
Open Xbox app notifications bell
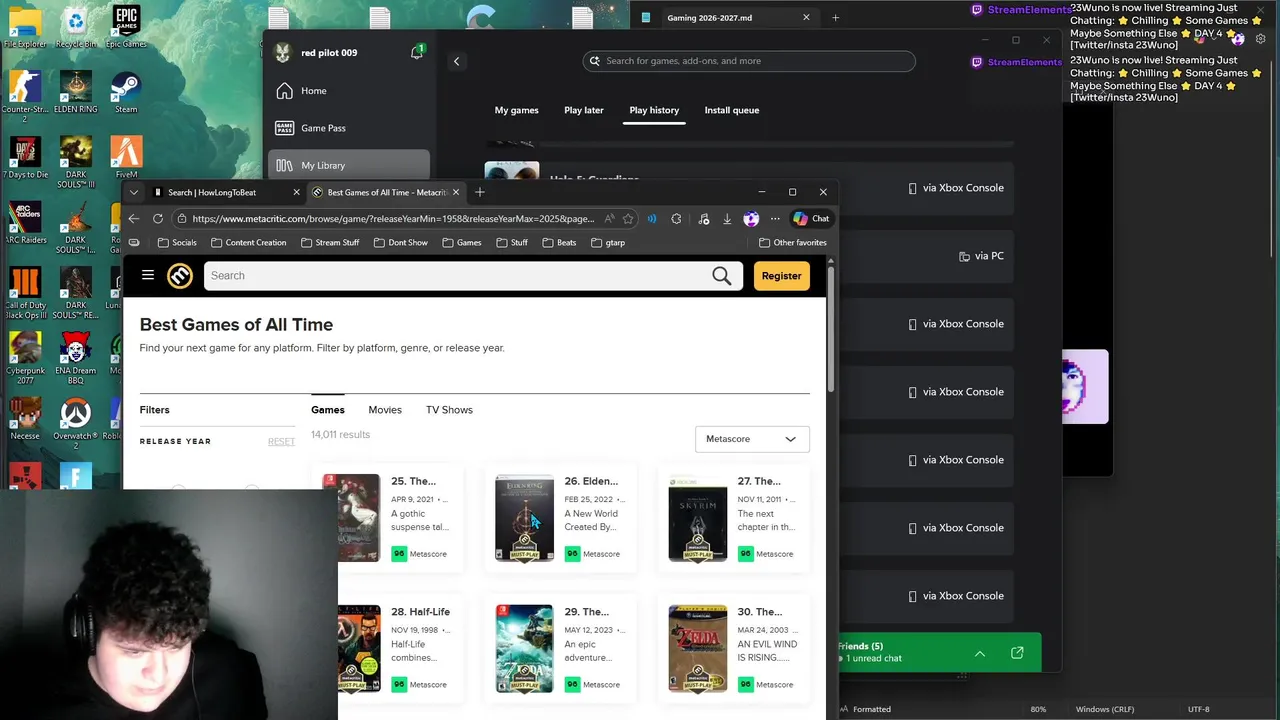417,52
